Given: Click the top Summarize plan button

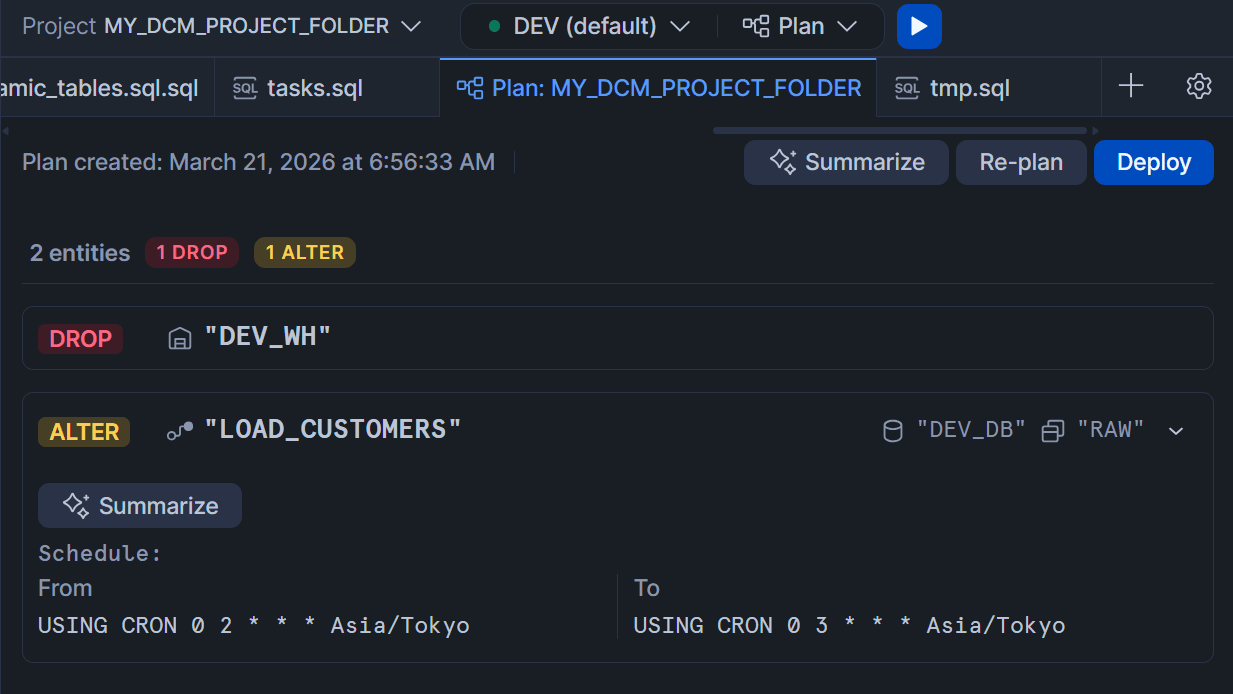Looking at the screenshot, I should pos(846,163).
